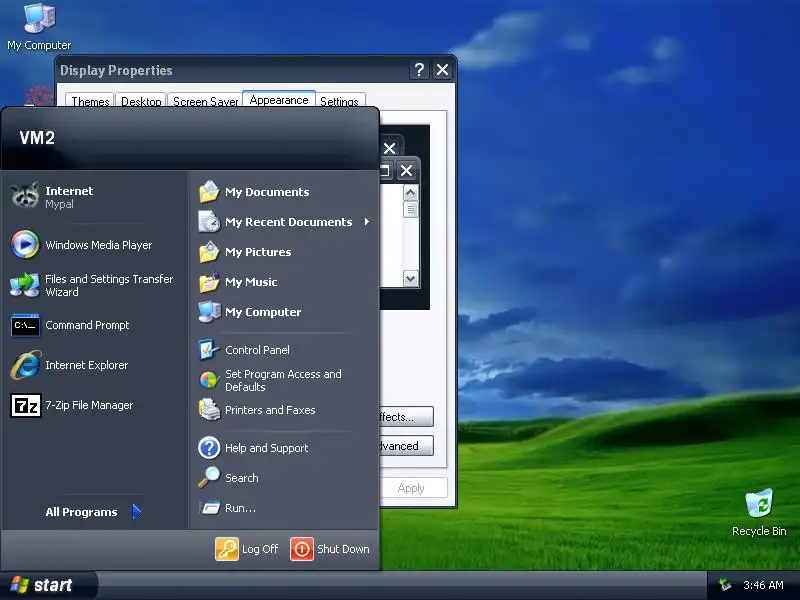Expand All Programs arrow
The width and height of the screenshot is (800, 600).
coord(136,512)
